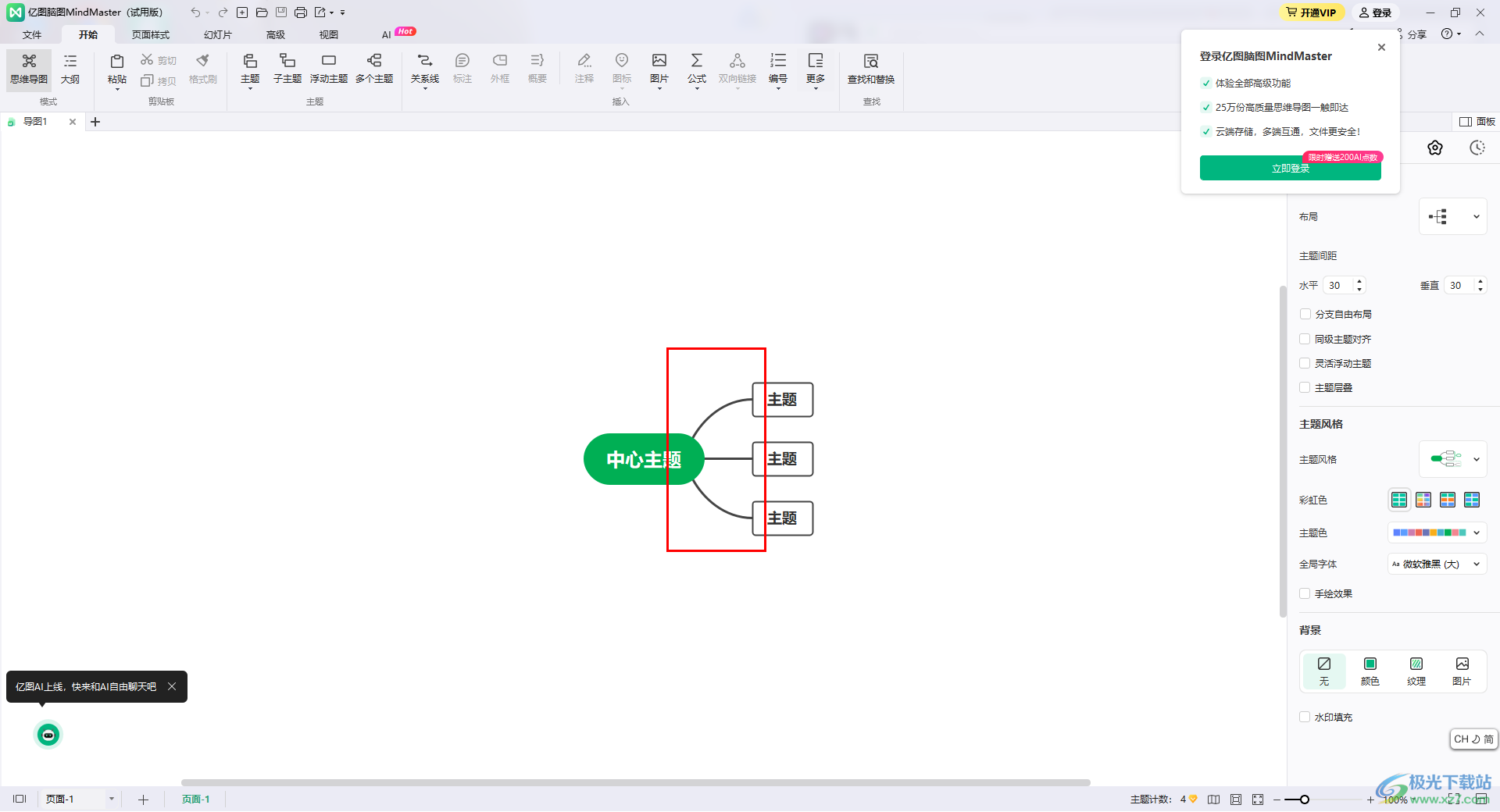Insert a Bidirectional Link (双向链接)

point(737,69)
